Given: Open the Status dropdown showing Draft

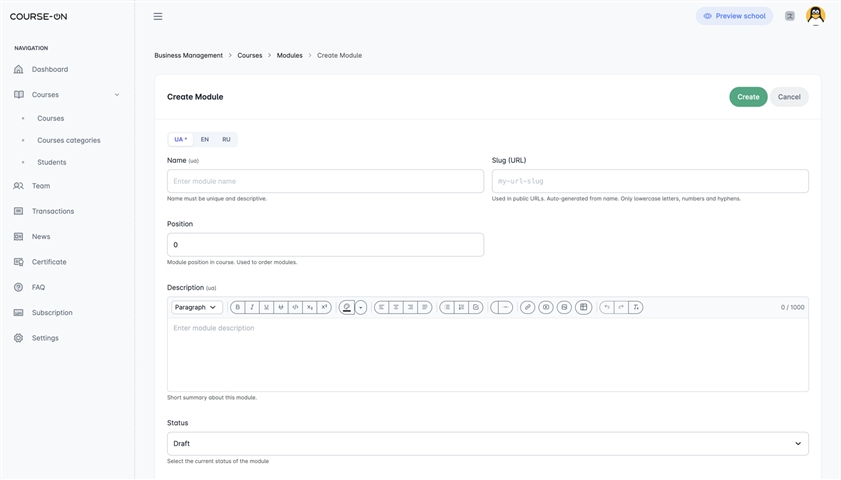Looking at the screenshot, I should (x=488, y=444).
